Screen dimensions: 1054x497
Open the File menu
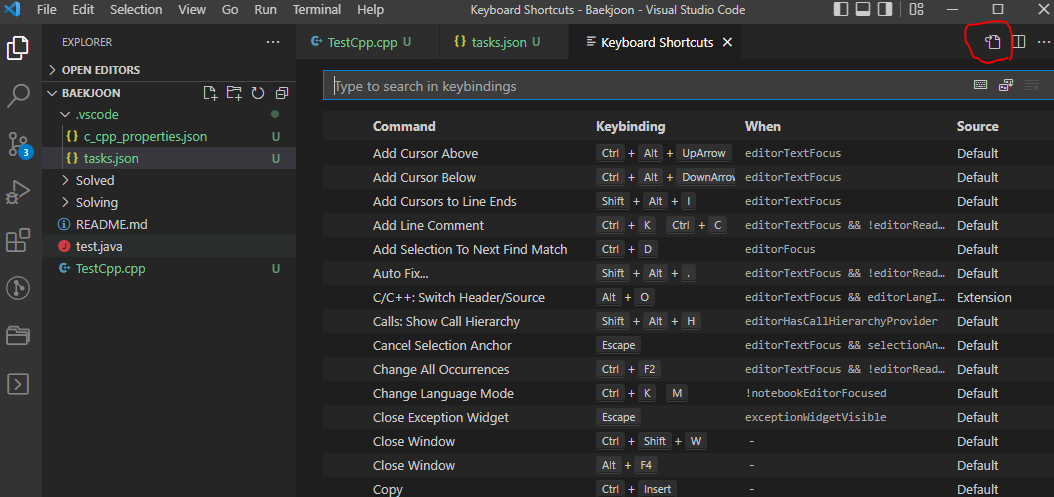click(x=47, y=9)
